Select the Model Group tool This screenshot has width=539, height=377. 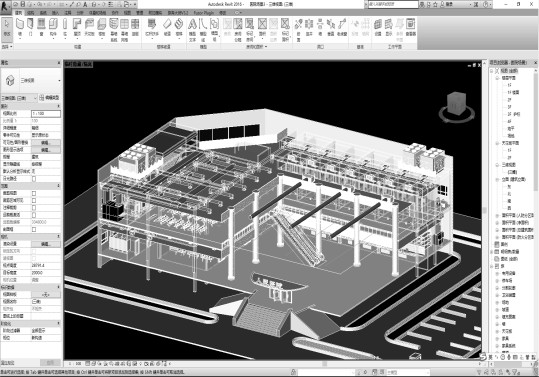coord(214,30)
